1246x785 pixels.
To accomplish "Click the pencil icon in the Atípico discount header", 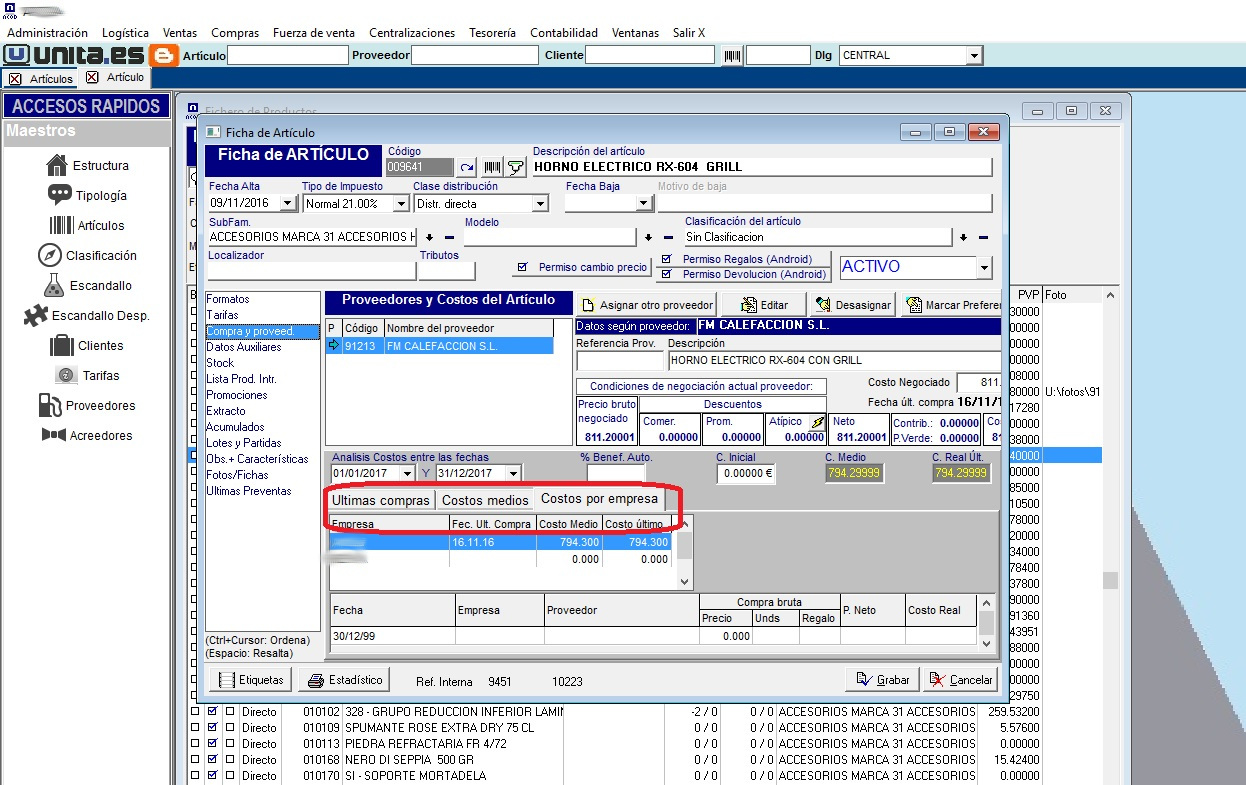I will 816,422.
